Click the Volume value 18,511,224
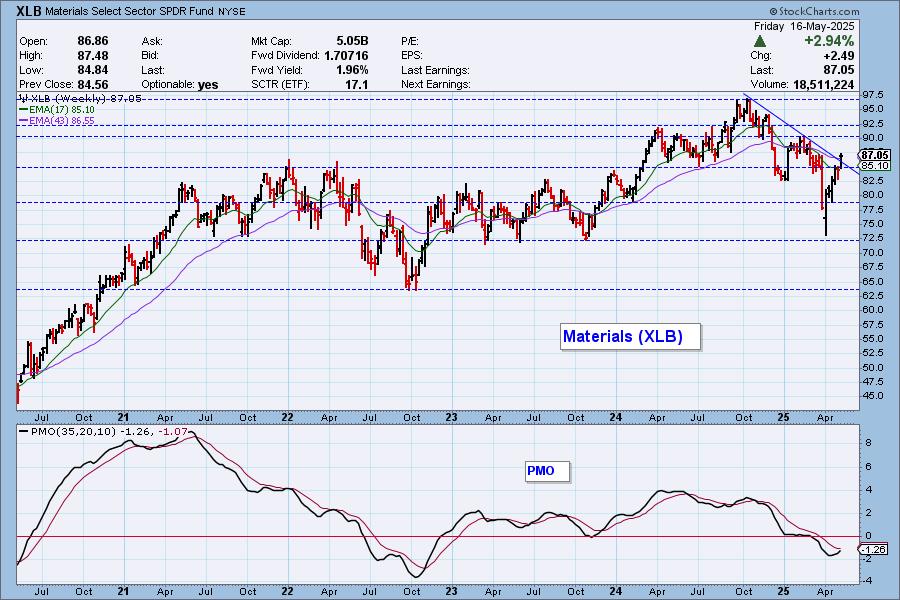The image size is (900, 600). 822,84
